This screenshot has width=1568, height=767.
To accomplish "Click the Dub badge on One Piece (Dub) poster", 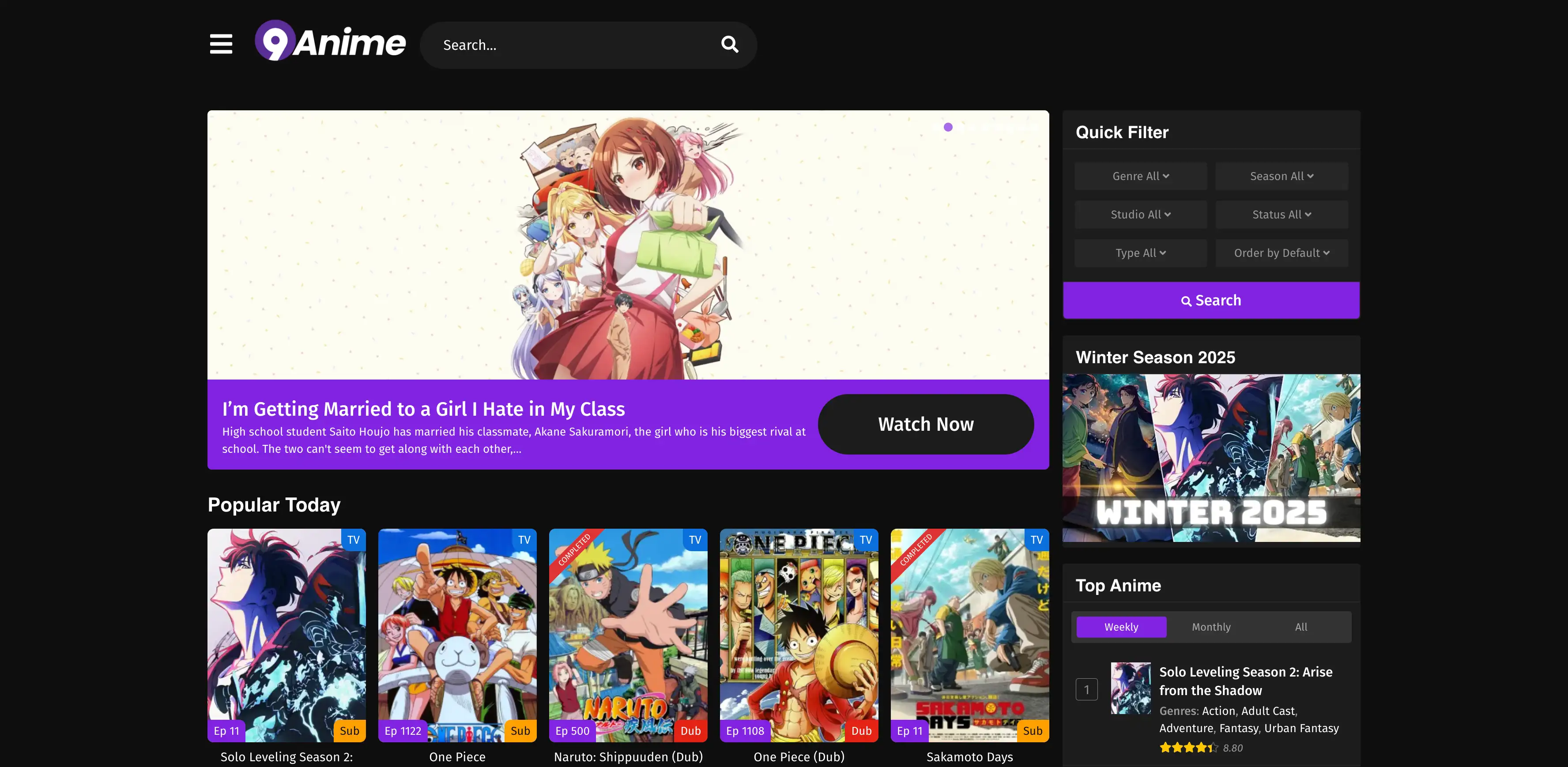I will click(861, 730).
